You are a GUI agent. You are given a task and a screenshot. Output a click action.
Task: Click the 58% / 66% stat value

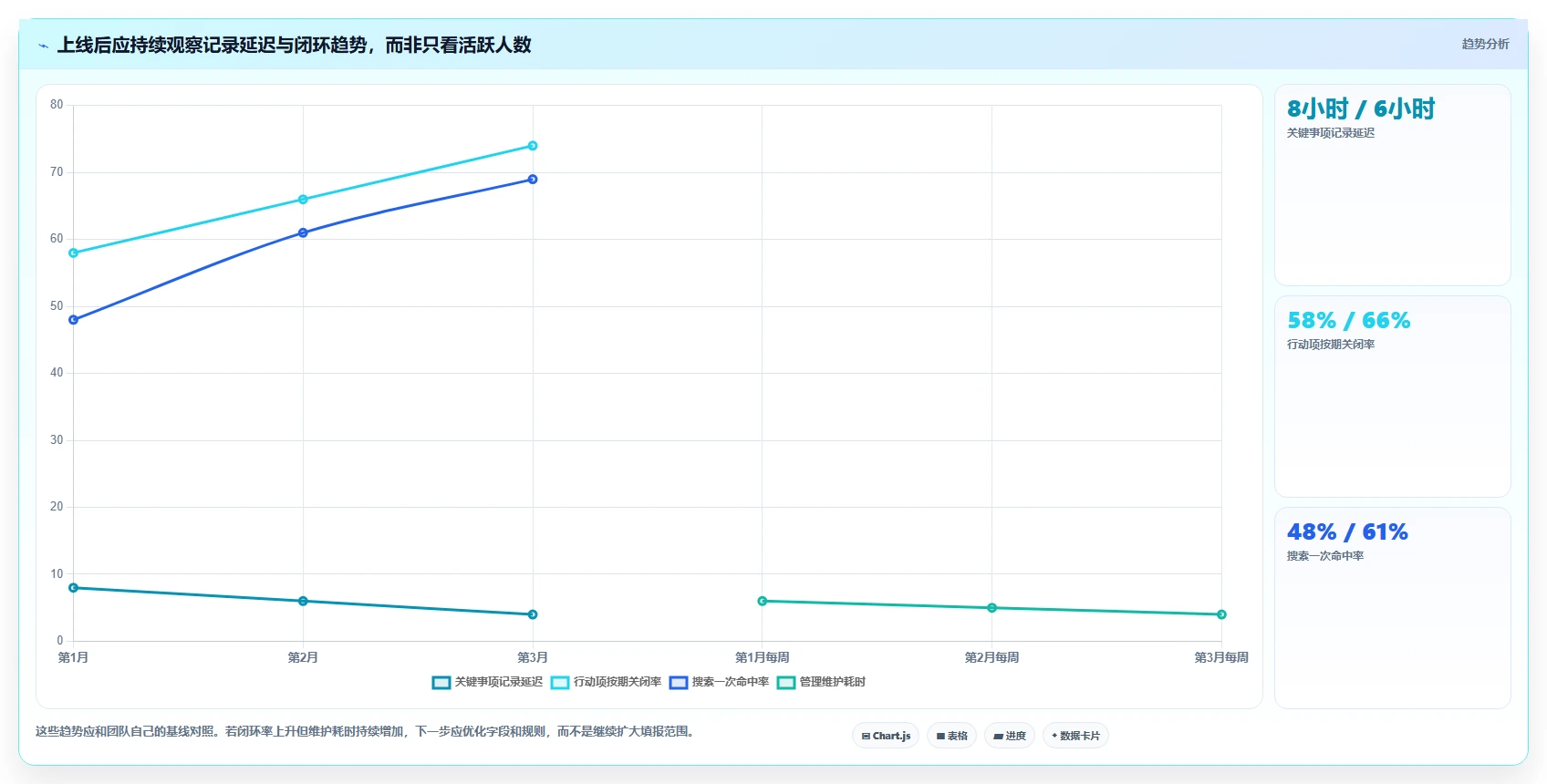[1348, 321]
